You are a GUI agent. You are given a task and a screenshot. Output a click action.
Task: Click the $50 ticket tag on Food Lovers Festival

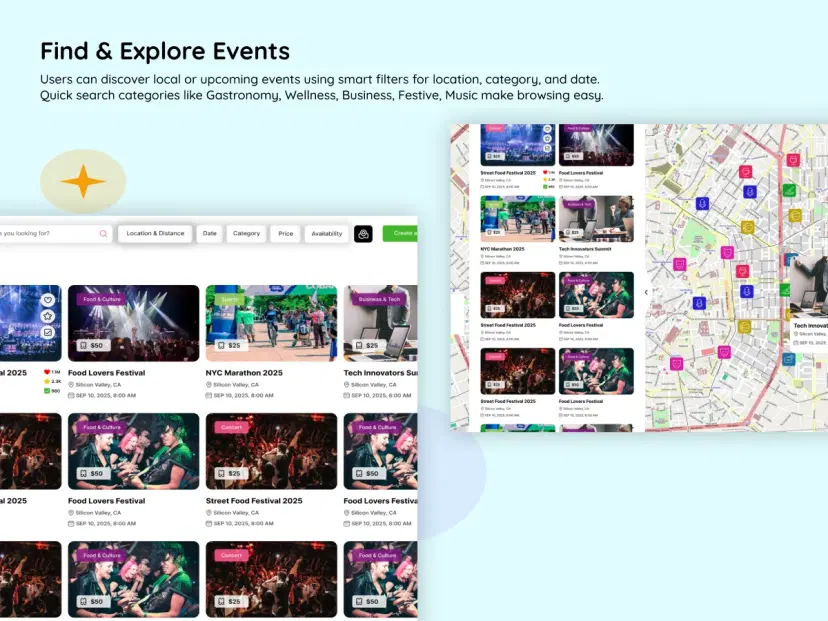pyautogui.click(x=92, y=345)
